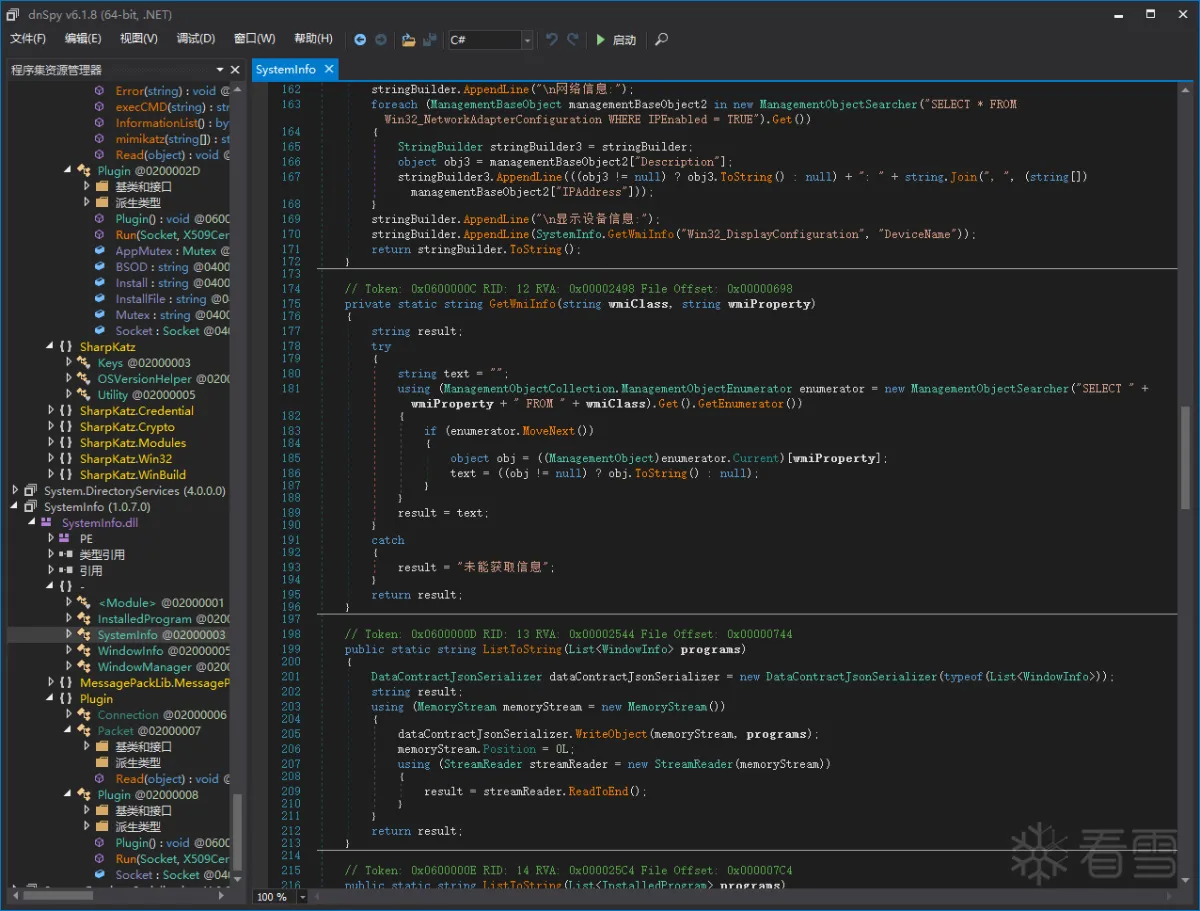Select the SharpKatz.Crypto namespace
This screenshot has height=911, width=1200.
pyautogui.click(x=127, y=427)
